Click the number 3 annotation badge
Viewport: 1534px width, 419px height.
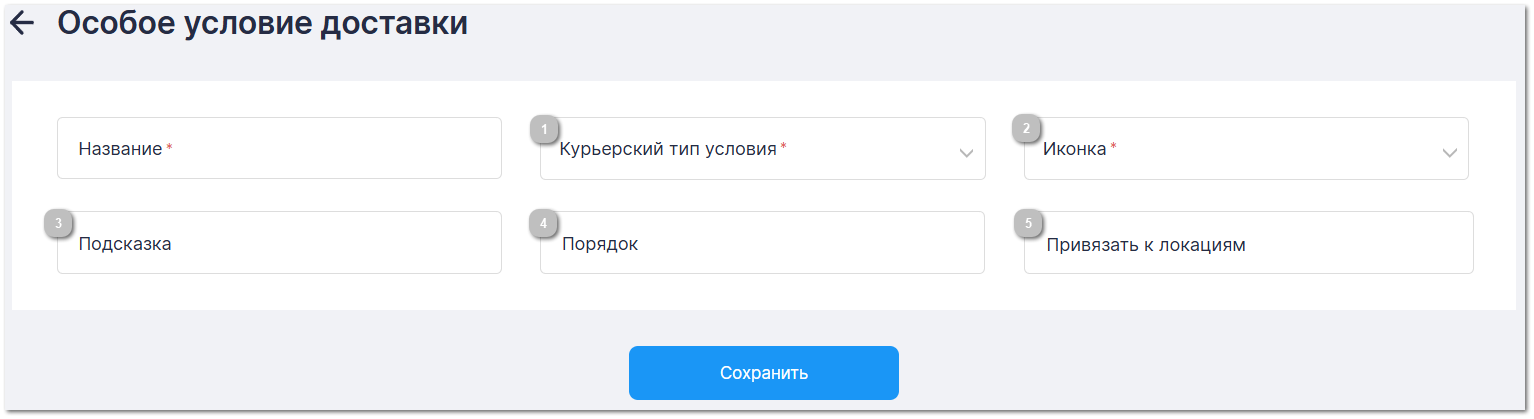[60, 224]
